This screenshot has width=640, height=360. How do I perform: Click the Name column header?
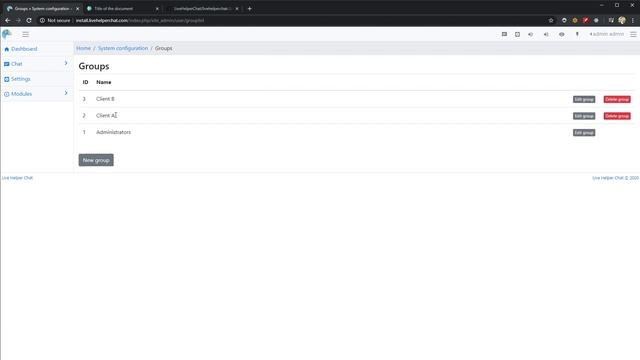coord(104,82)
